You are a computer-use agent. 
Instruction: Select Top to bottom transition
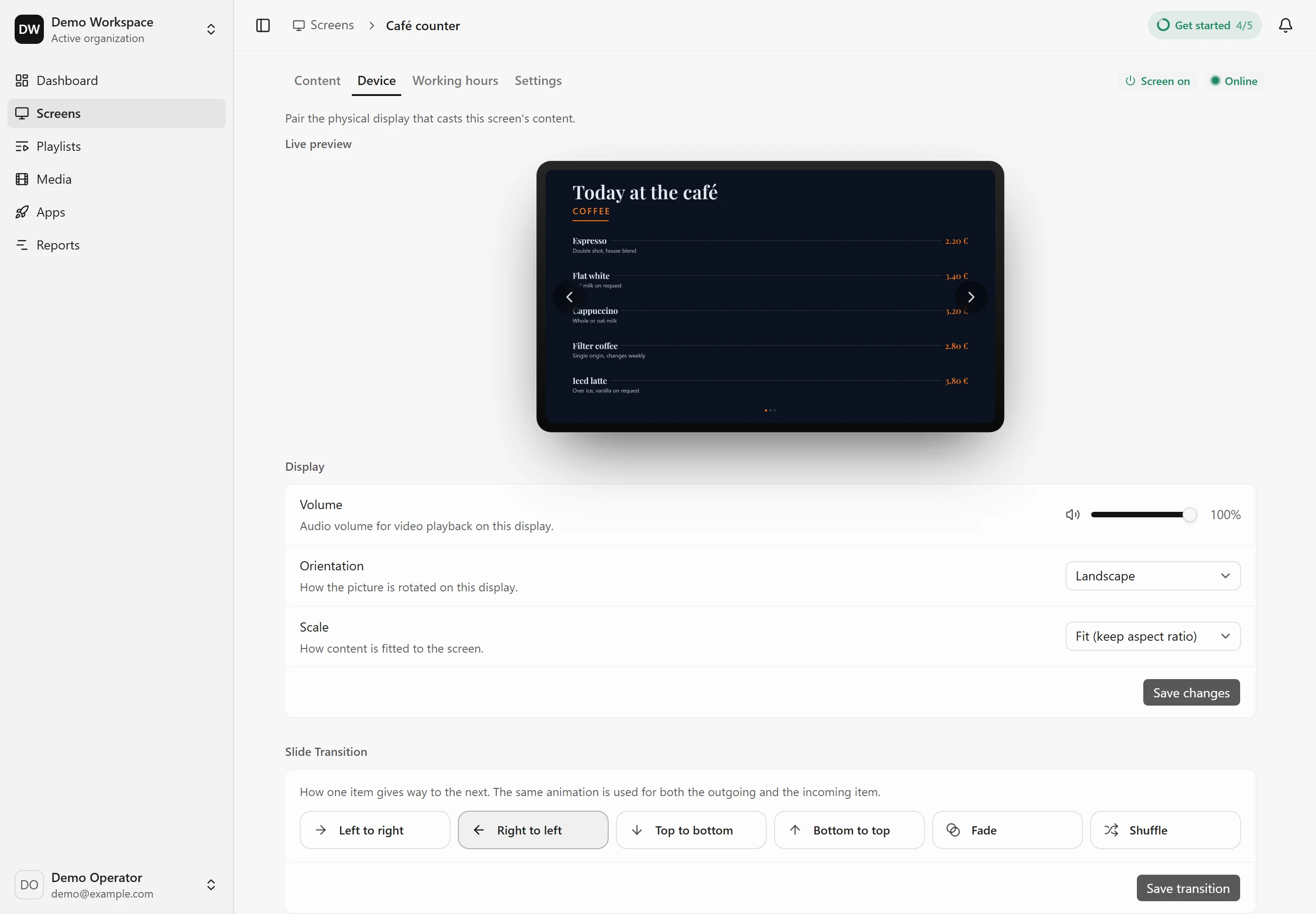[690, 830]
